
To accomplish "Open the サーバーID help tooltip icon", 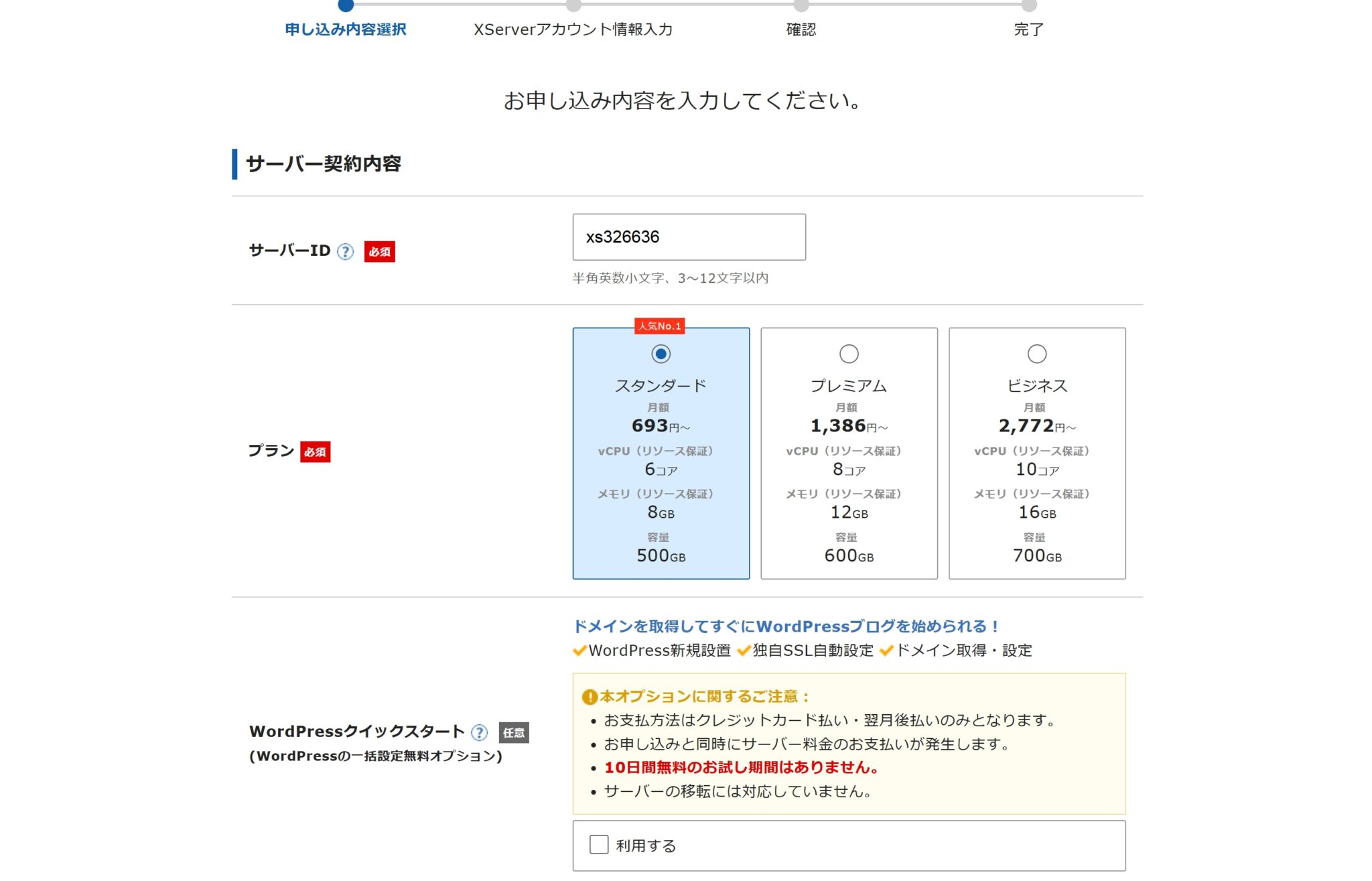I will coord(346,251).
